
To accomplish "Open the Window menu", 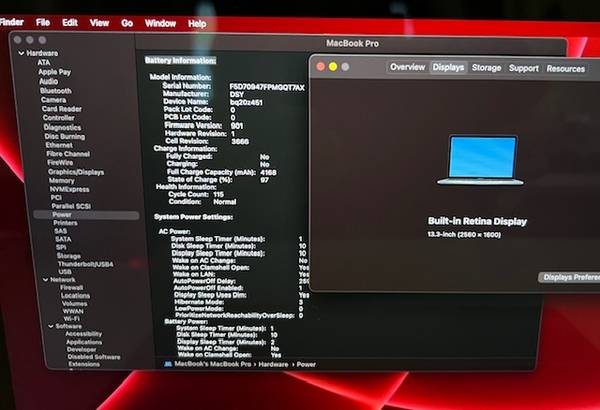I will click(160, 24).
